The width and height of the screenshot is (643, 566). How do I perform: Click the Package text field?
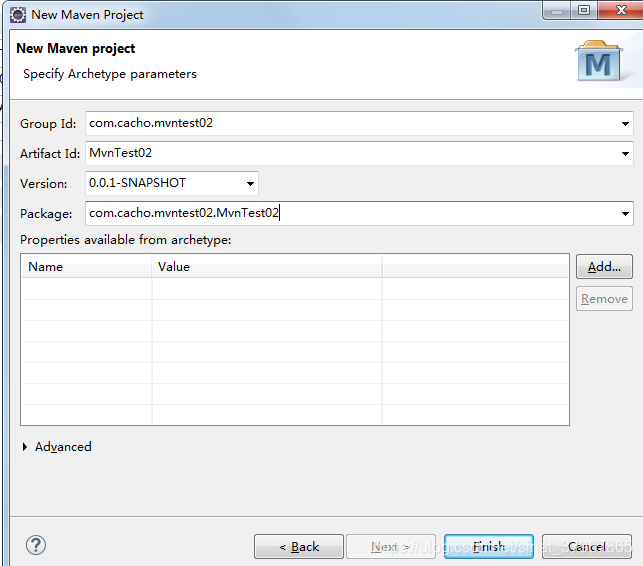click(x=359, y=213)
